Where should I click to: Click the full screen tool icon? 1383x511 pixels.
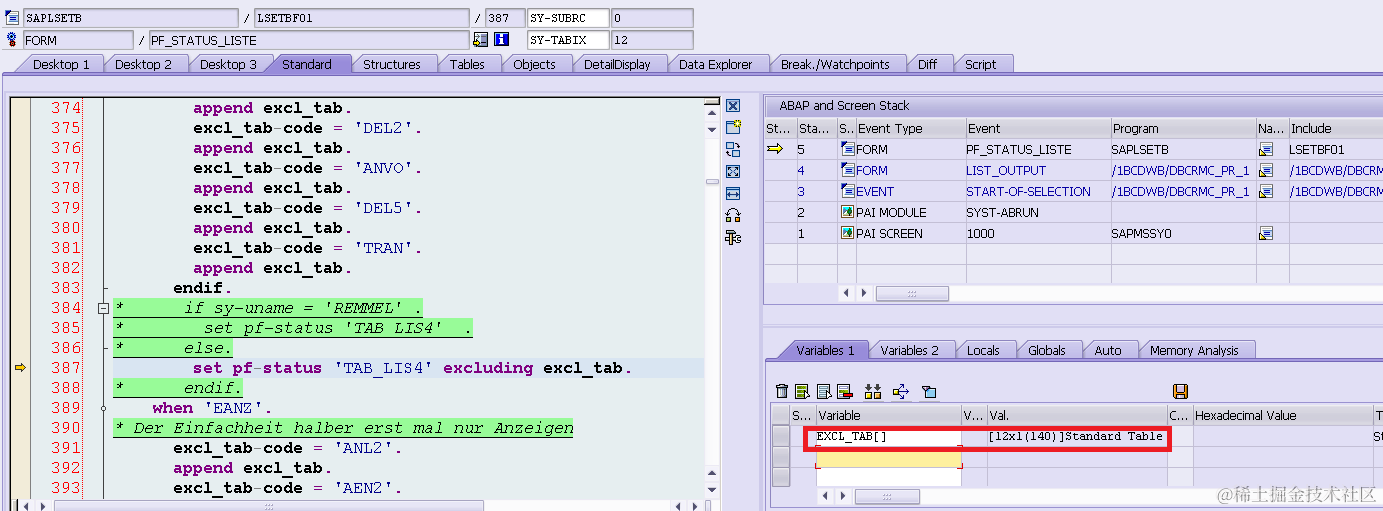click(733, 171)
